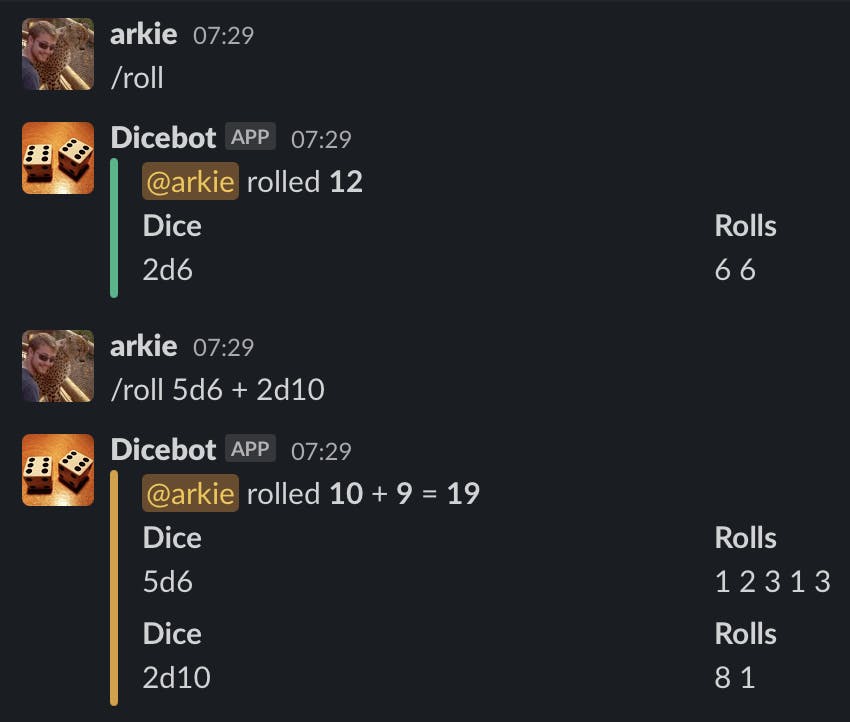Click the APP badge on the second Dicebot message
Viewport: 850px width, 722px height.
click(x=248, y=449)
